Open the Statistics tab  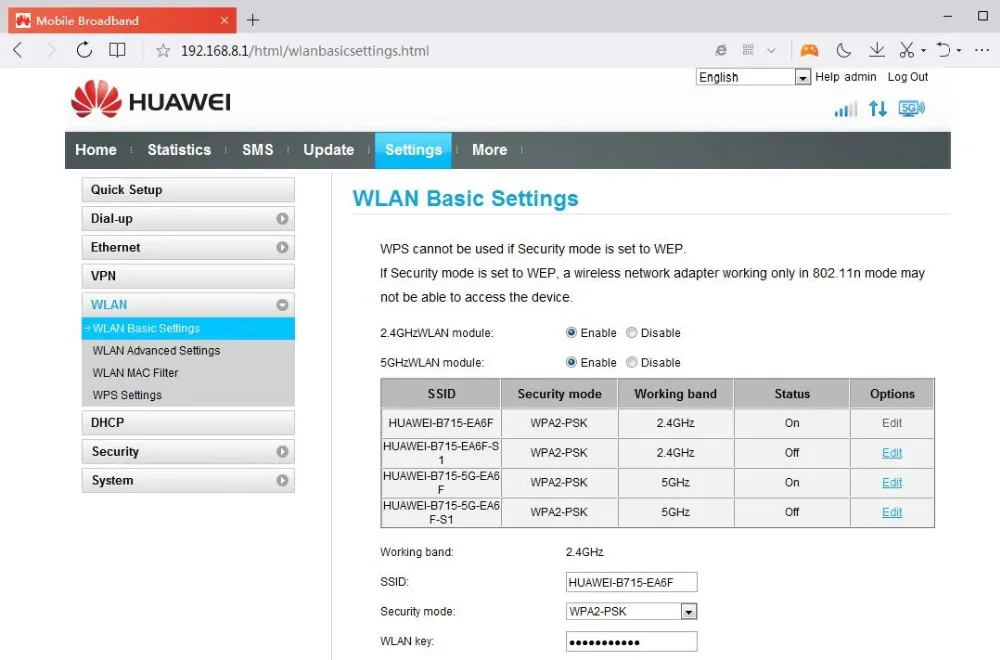pos(179,150)
